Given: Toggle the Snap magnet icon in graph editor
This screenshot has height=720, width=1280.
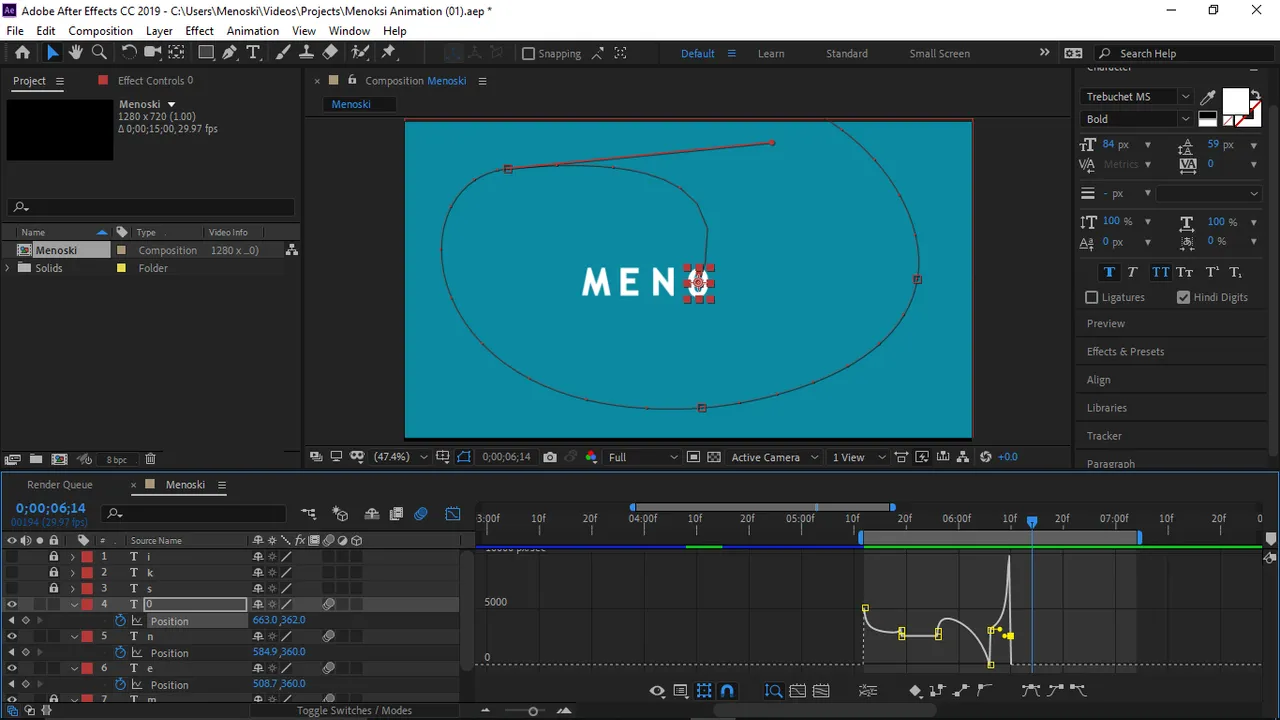Looking at the screenshot, I should 727,690.
